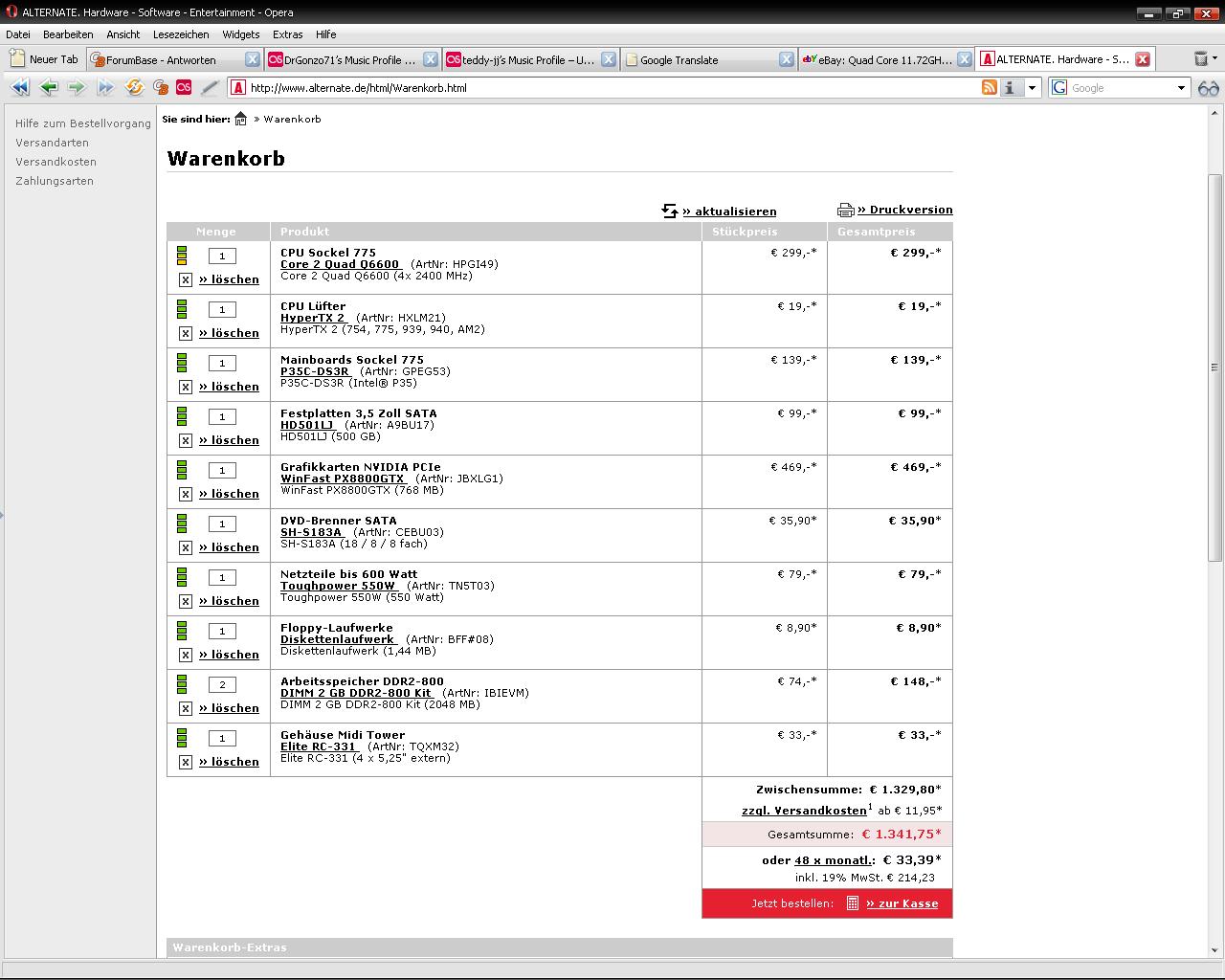Click the Neuer Tab page icon
This screenshot has width=1225, height=980.
pyautogui.click(x=17, y=59)
